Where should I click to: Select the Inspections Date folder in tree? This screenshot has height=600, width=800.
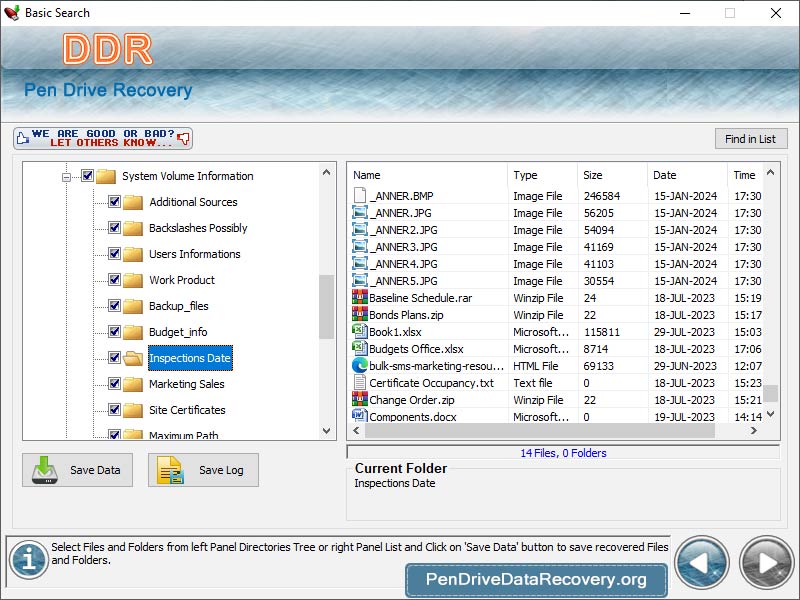pos(190,358)
